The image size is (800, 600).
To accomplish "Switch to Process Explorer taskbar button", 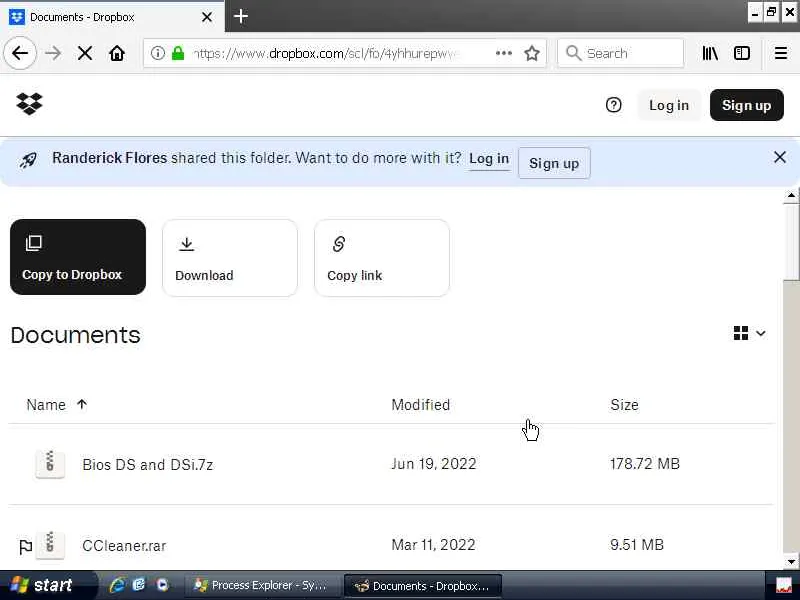I will (x=261, y=585).
